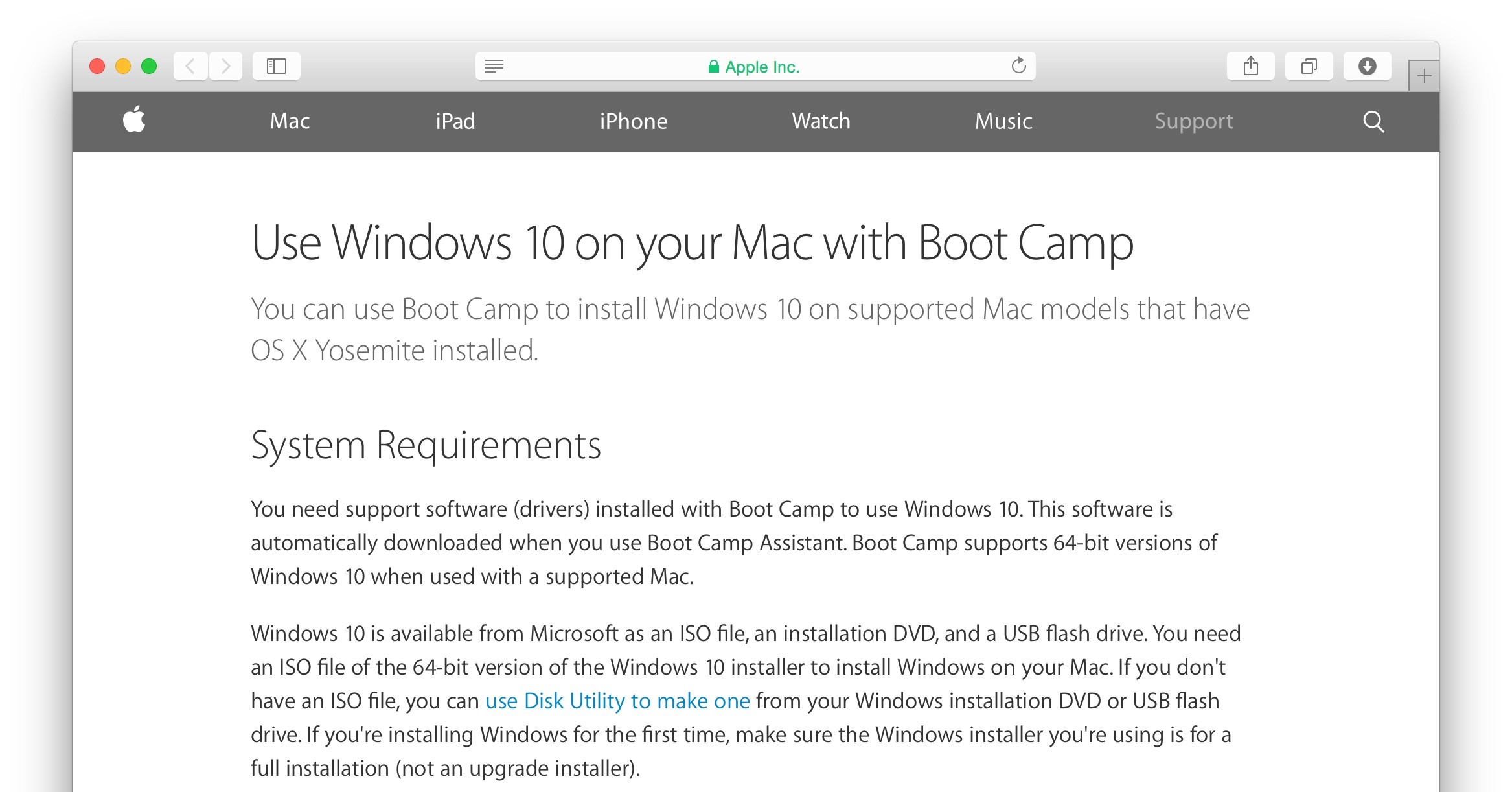Open the Mac navigation item
The height and width of the screenshot is (792, 1512).
click(x=290, y=121)
